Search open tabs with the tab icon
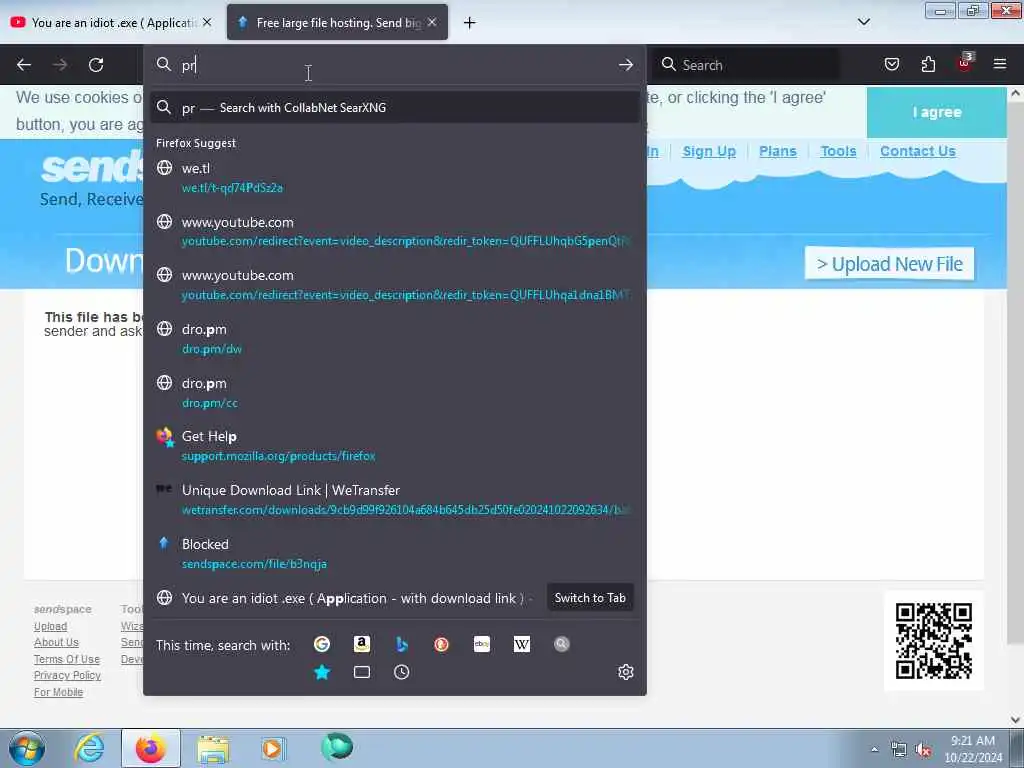The width and height of the screenshot is (1024, 768). point(362,672)
